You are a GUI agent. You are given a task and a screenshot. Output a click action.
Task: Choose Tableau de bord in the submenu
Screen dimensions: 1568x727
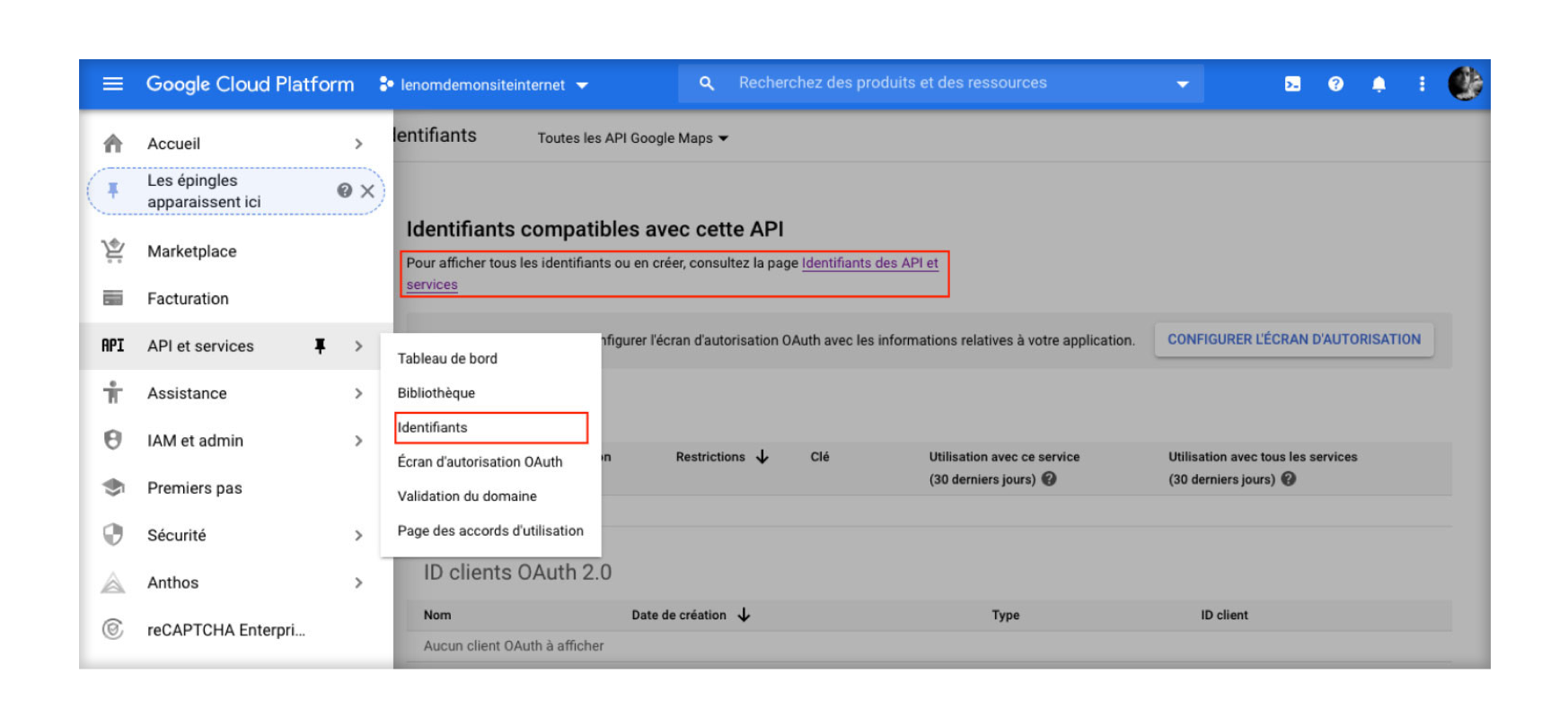[x=447, y=359]
